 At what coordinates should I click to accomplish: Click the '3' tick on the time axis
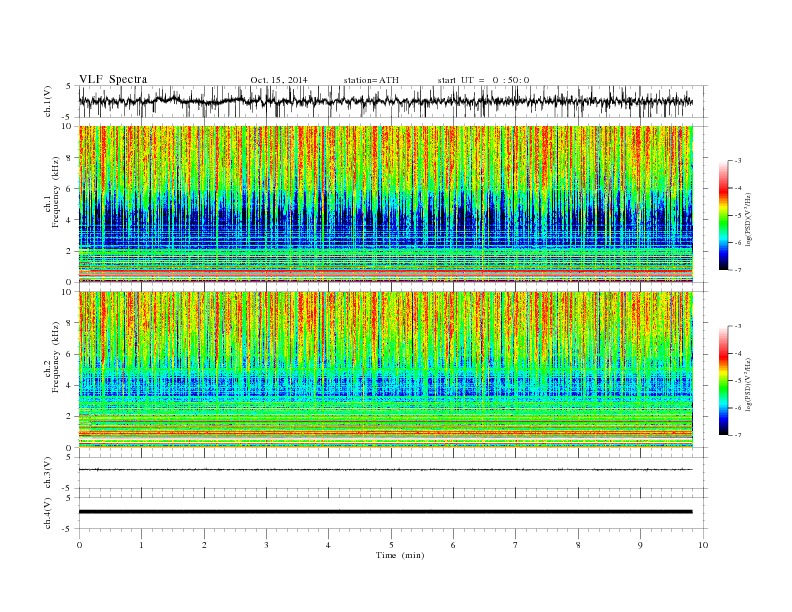(266, 545)
